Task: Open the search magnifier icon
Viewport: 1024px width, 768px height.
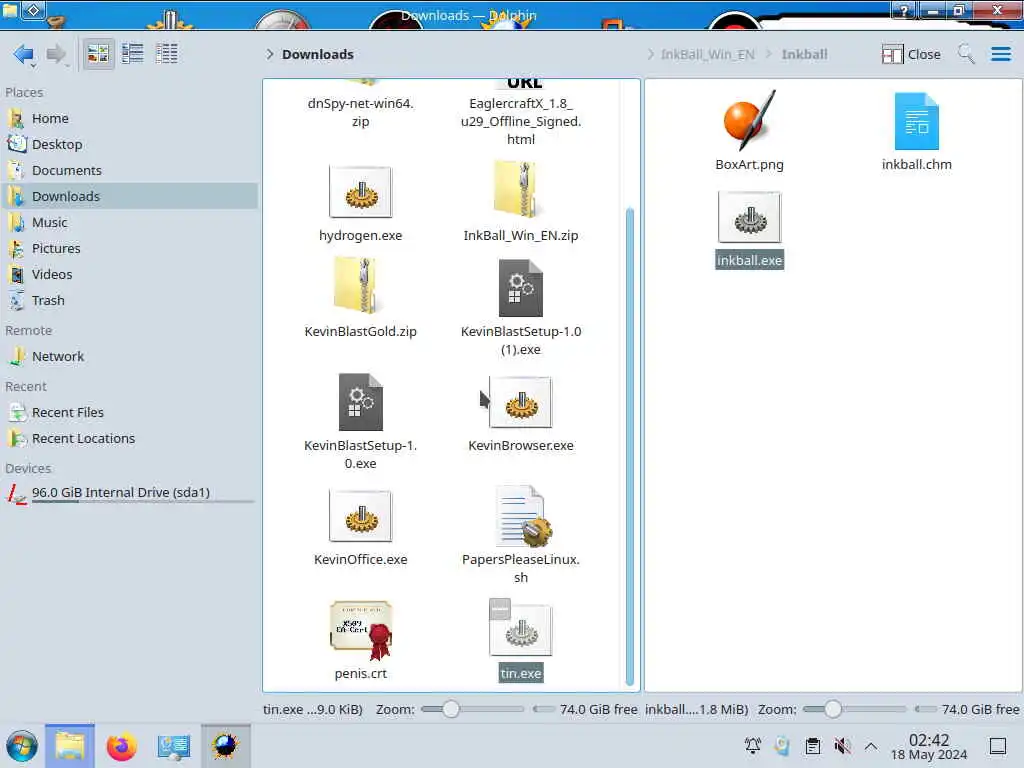Action: pos(966,54)
